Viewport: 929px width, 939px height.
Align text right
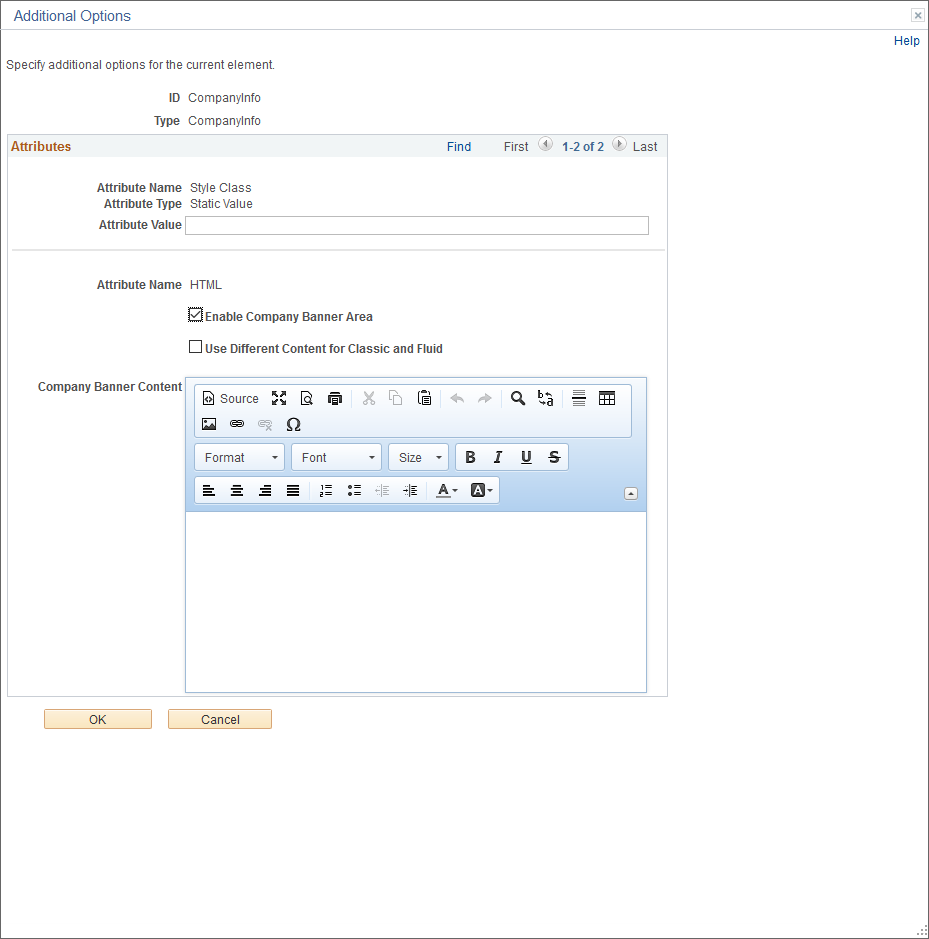(x=265, y=491)
